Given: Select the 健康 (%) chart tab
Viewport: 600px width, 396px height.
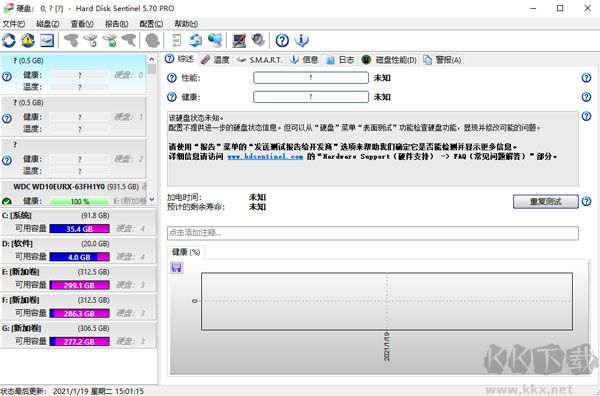Looking at the screenshot, I should [x=186, y=252].
